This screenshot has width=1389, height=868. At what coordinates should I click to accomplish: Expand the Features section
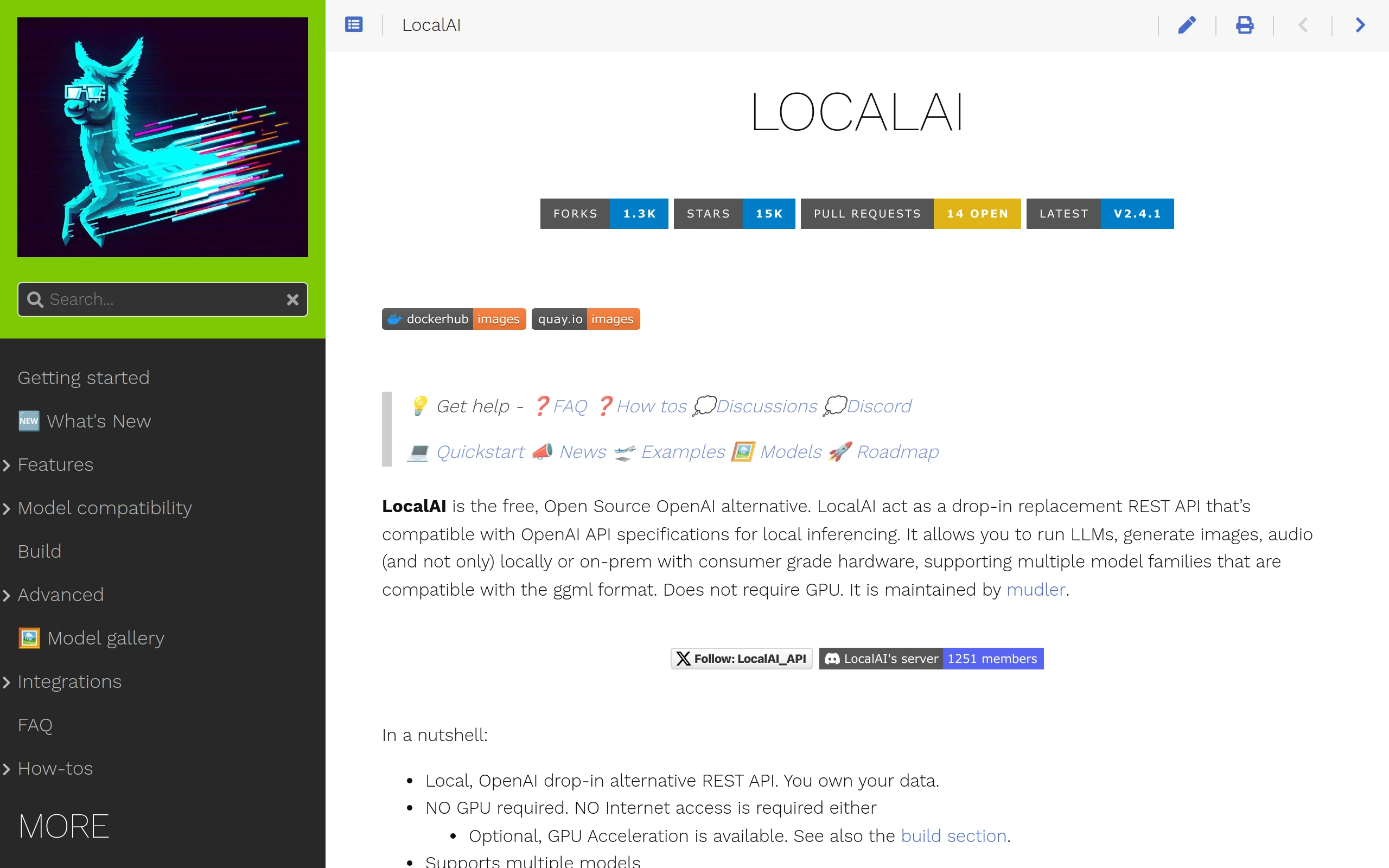pyautogui.click(x=6, y=465)
